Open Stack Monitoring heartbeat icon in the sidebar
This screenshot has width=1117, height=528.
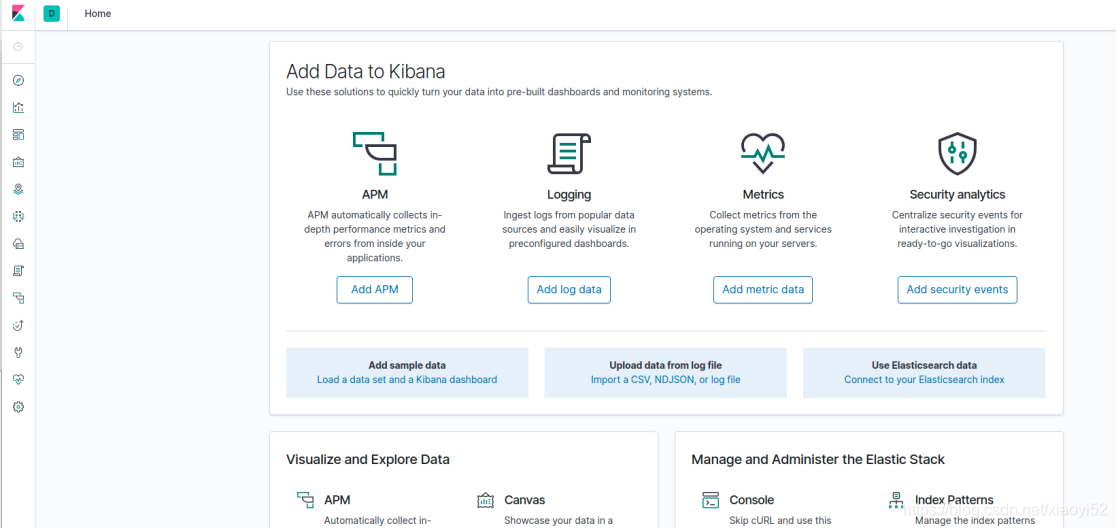pyautogui.click(x=19, y=380)
